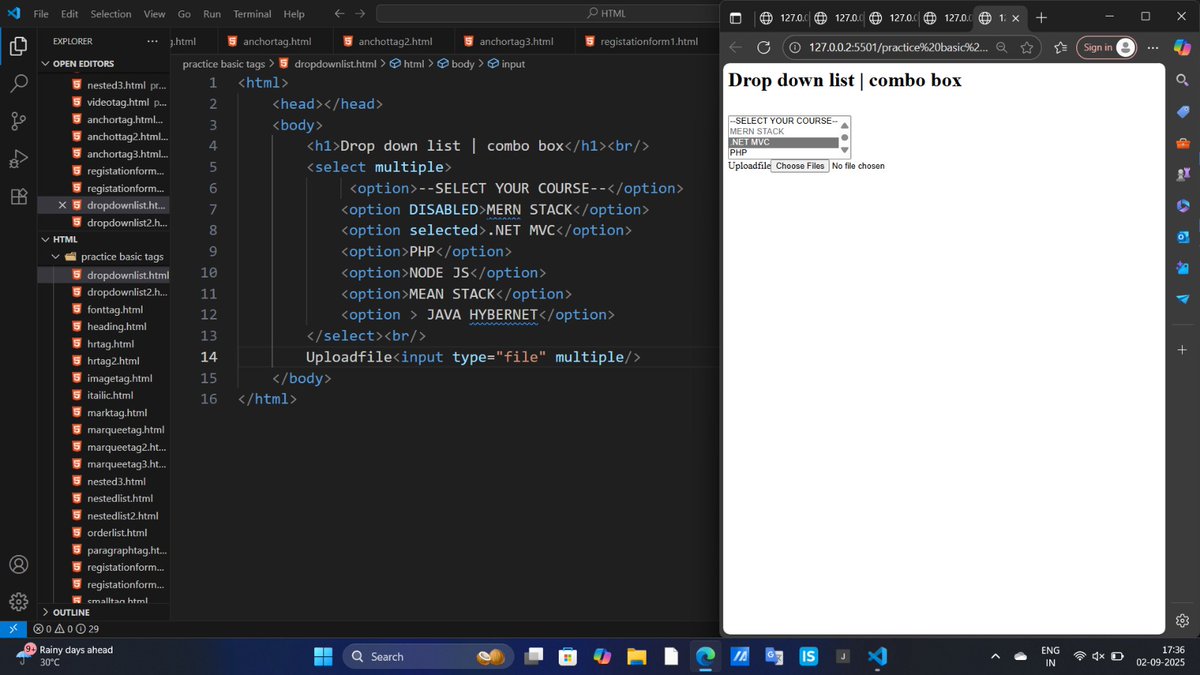The height and width of the screenshot is (675, 1200).
Task: Open the File menu
Action: [x=41, y=14]
